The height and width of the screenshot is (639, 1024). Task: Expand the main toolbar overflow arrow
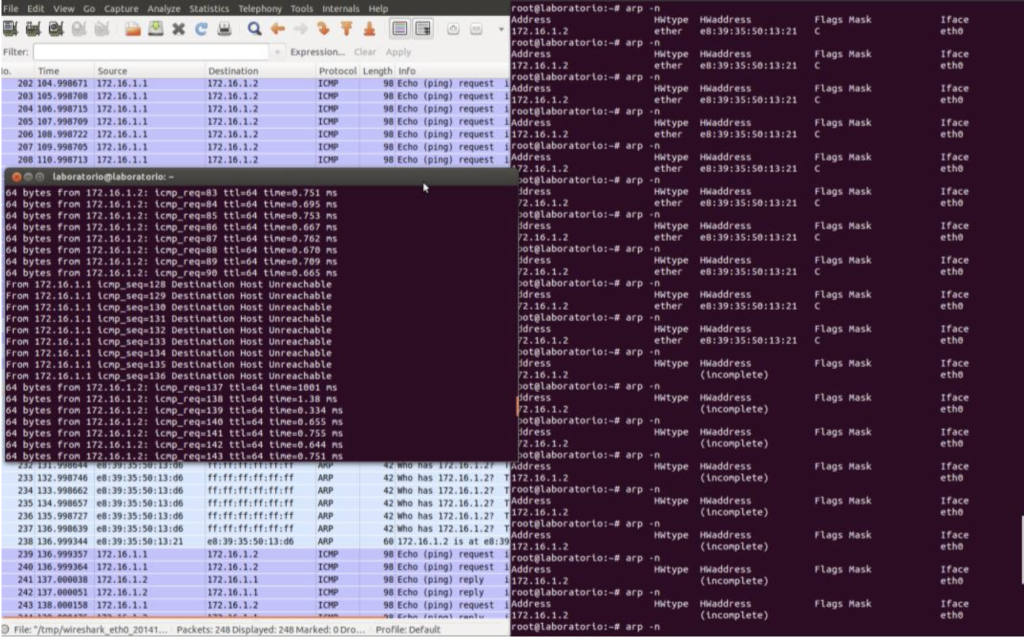click(x=501, y=29)
